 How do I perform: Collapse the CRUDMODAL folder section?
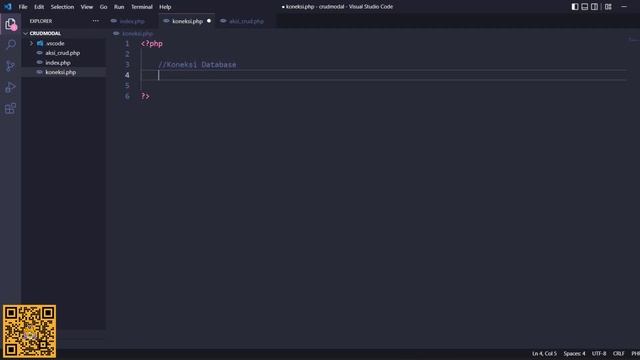coord(45,33)
